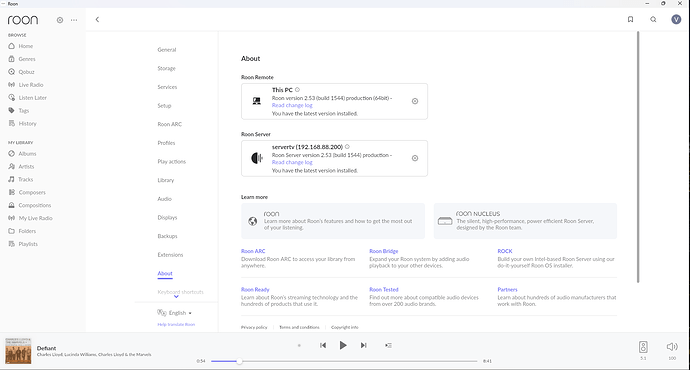
Task: Open the This PC gear options
Action: (x=415, y=101)
